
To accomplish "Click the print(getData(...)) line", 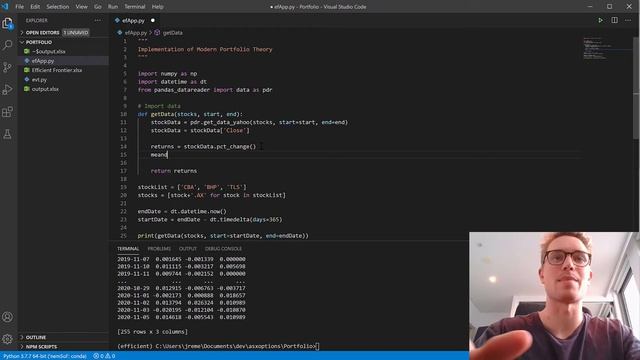I will click(223, 236).
